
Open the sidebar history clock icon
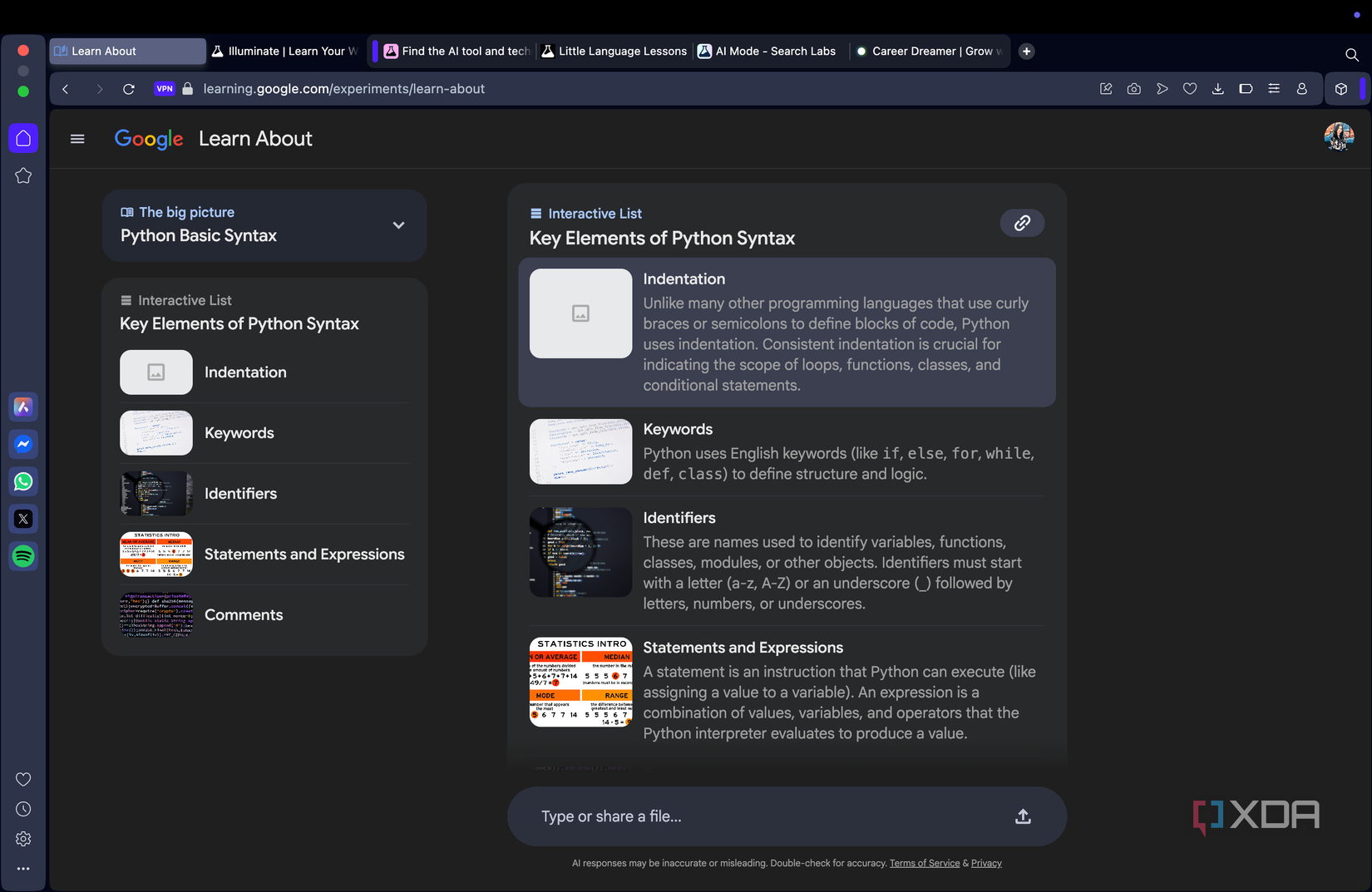pyautogui.click(x=23, y=809)
